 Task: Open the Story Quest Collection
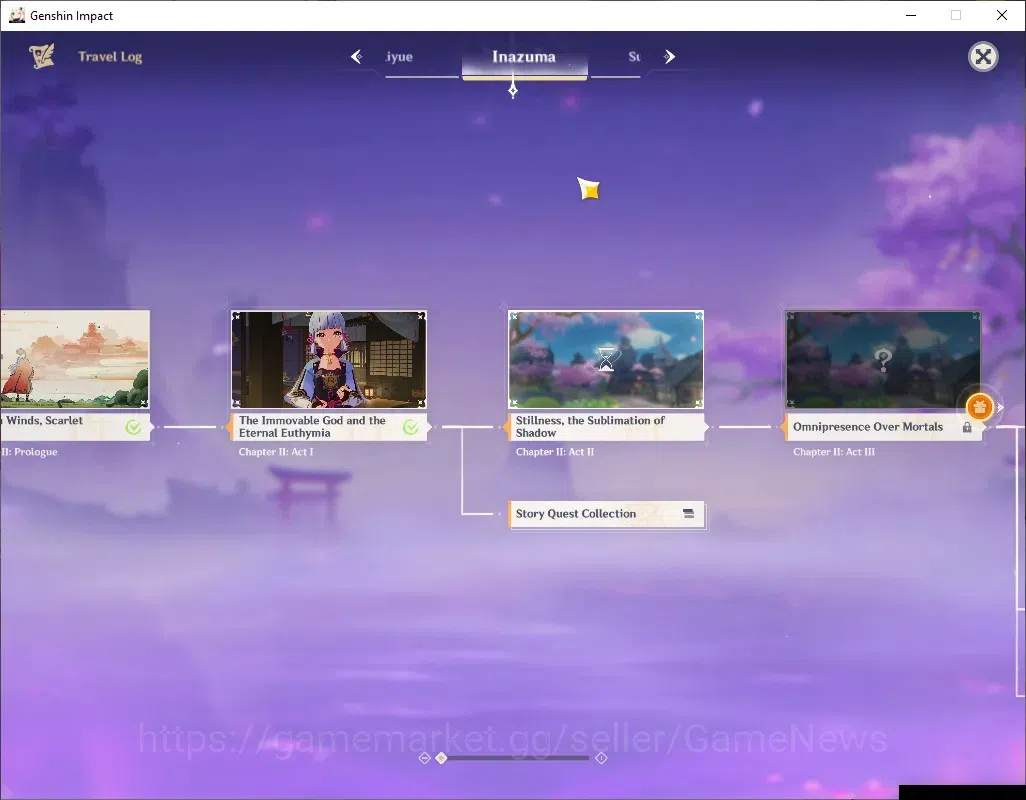click(606, 514)
